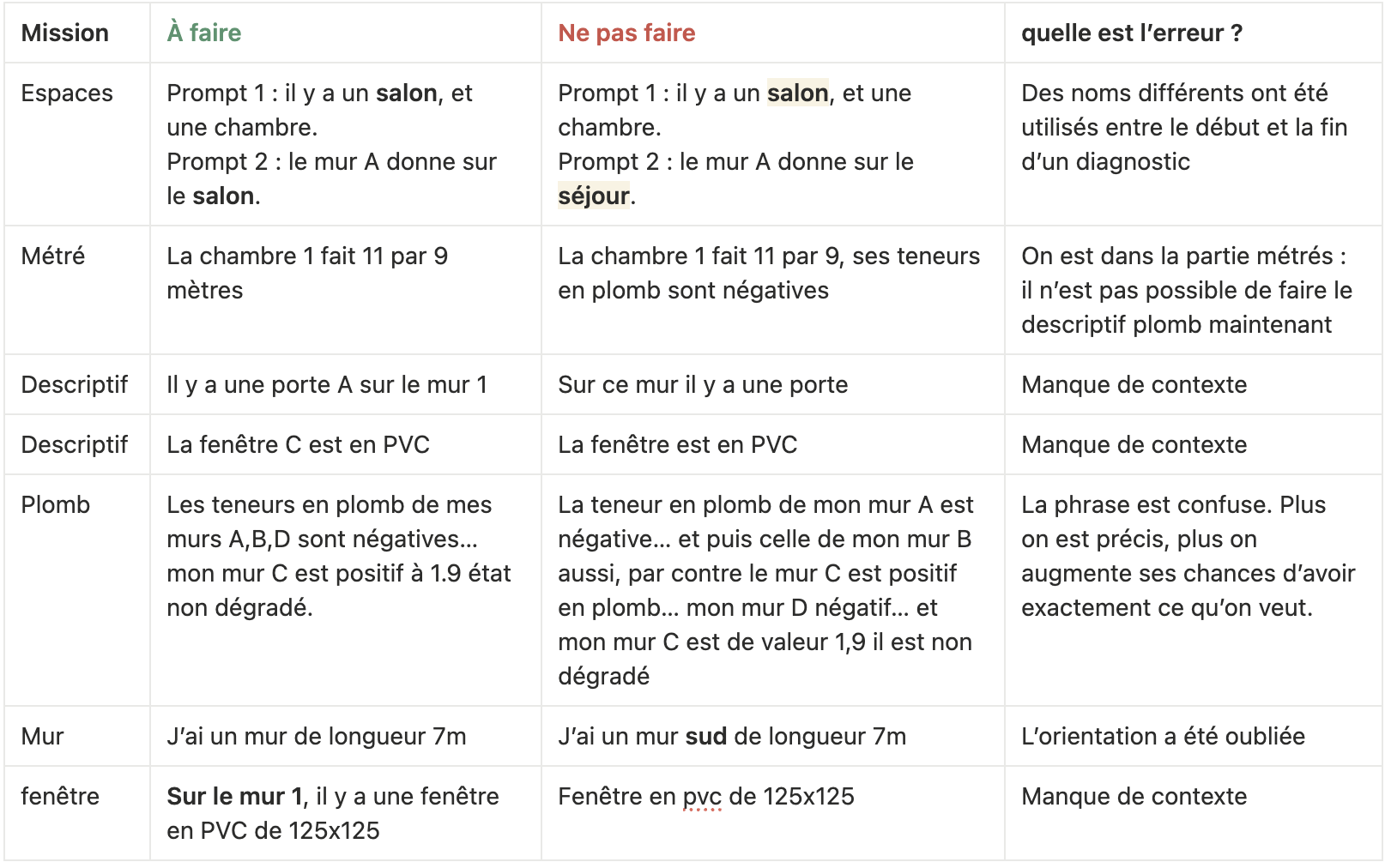This screenshot has width=1385, height=868.
Task: Click the cell about "descriptif plomb maintenant"
Action: (x=1186, y=290)
